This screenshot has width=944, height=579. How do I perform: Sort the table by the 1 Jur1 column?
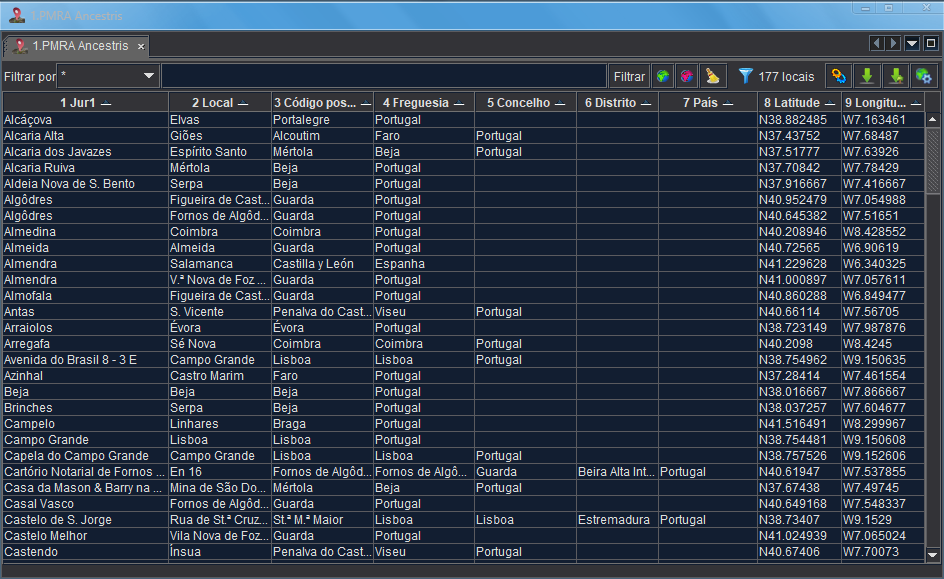click(85, 103)
